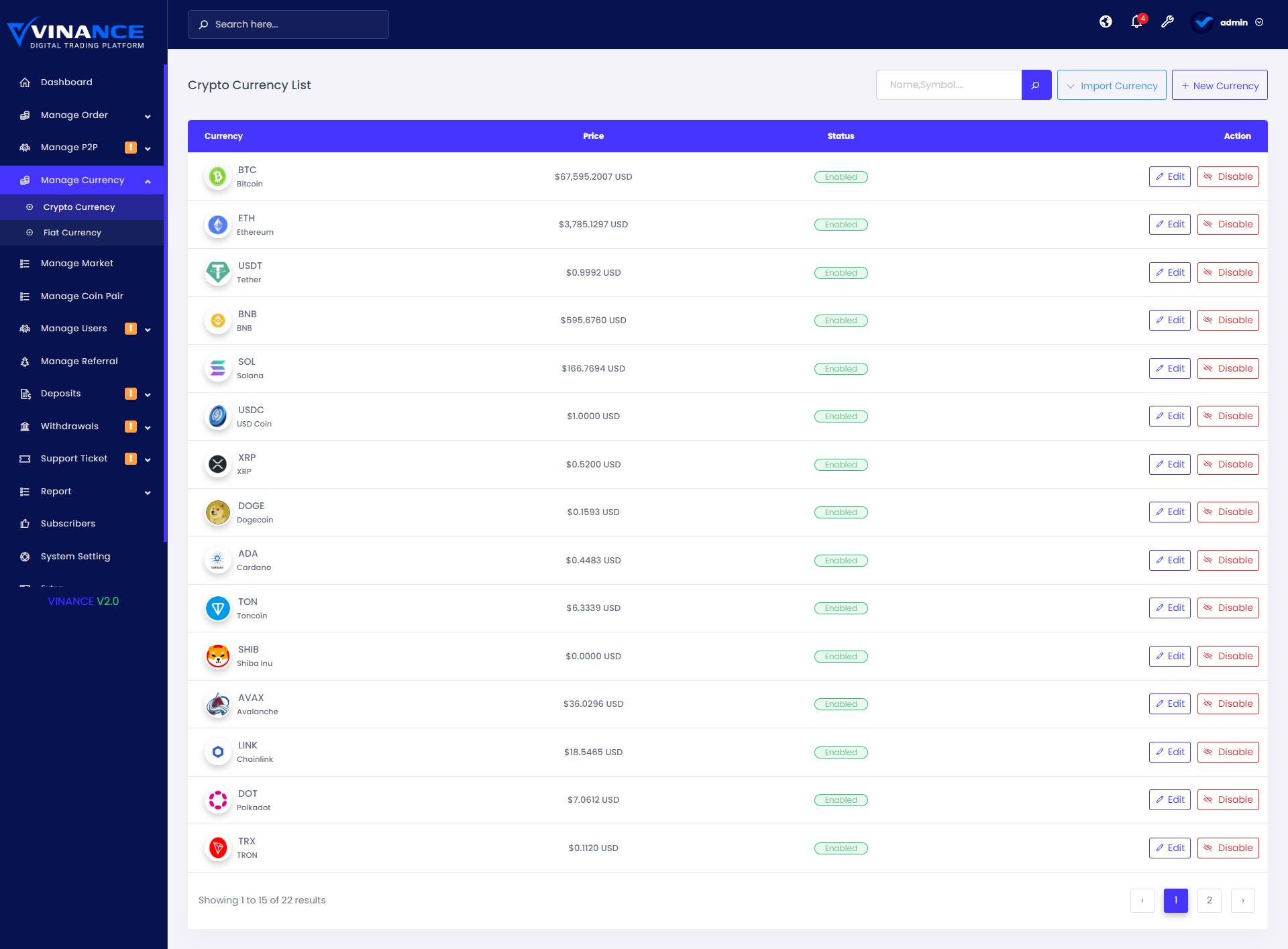1288x949 pixels.
Task: Open Fiat Currency submenu item
Action: (82, 233)
